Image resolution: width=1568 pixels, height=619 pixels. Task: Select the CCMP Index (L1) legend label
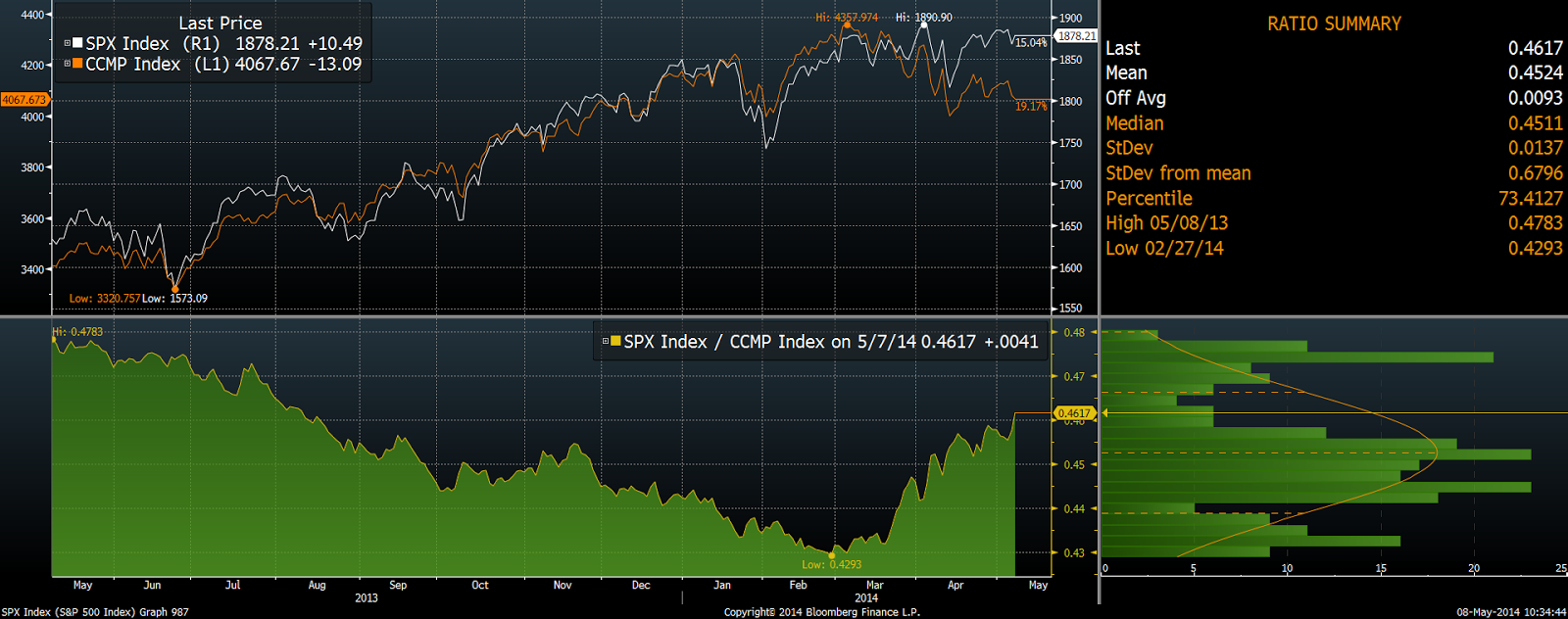point(157,64)
